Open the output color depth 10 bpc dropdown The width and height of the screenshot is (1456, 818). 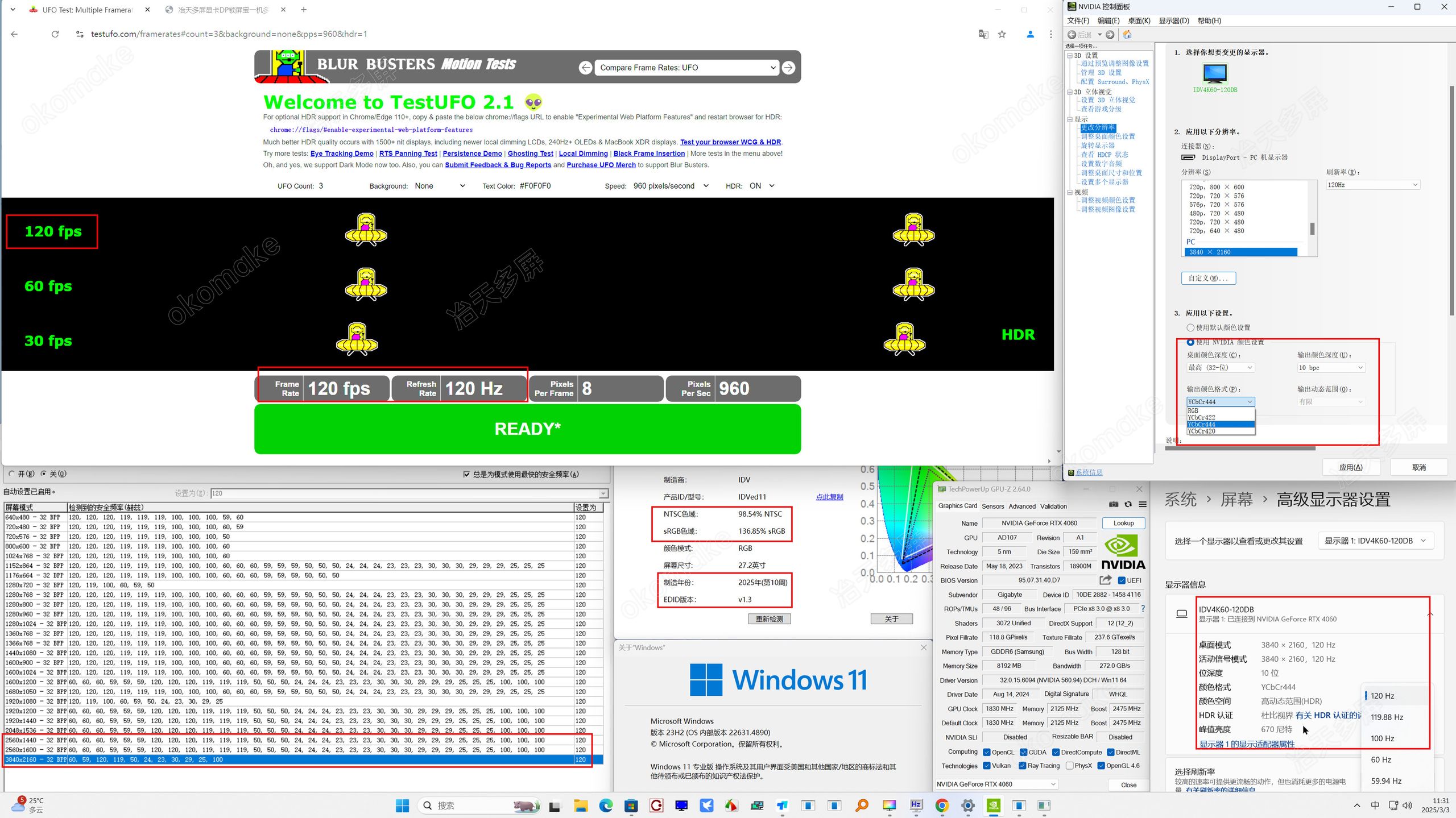point(1330,368)
